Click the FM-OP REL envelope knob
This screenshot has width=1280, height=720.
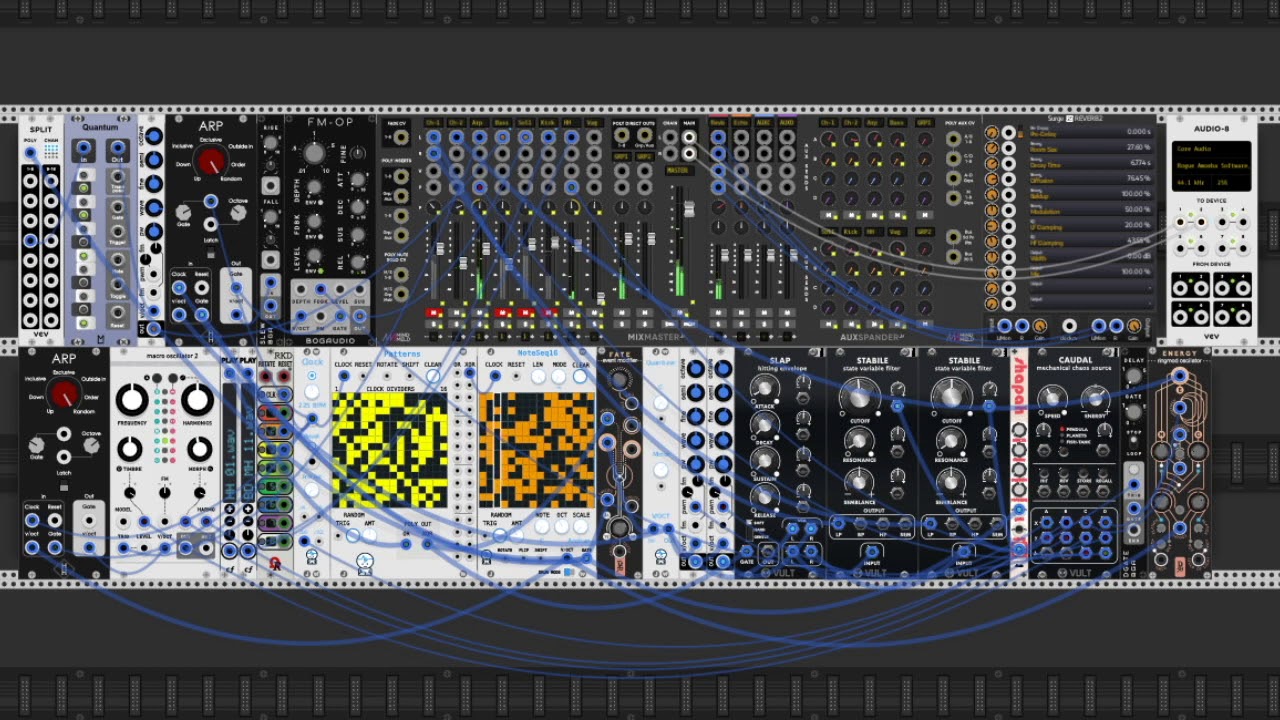358,262
